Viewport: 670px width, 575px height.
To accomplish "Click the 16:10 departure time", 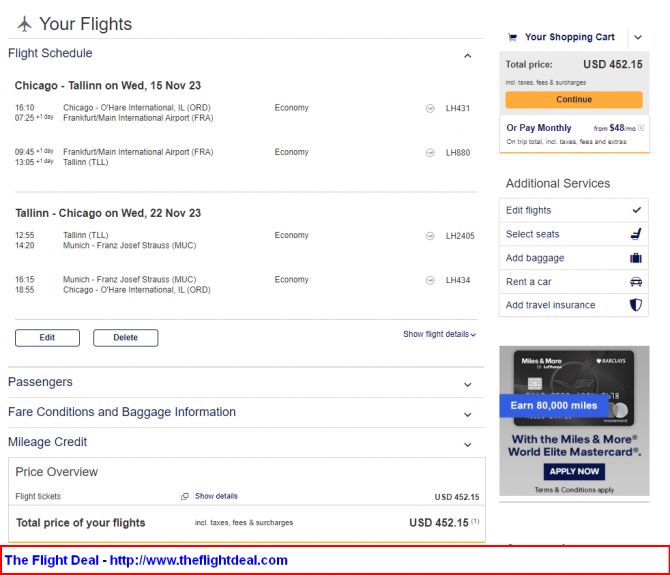I will 24,108.
